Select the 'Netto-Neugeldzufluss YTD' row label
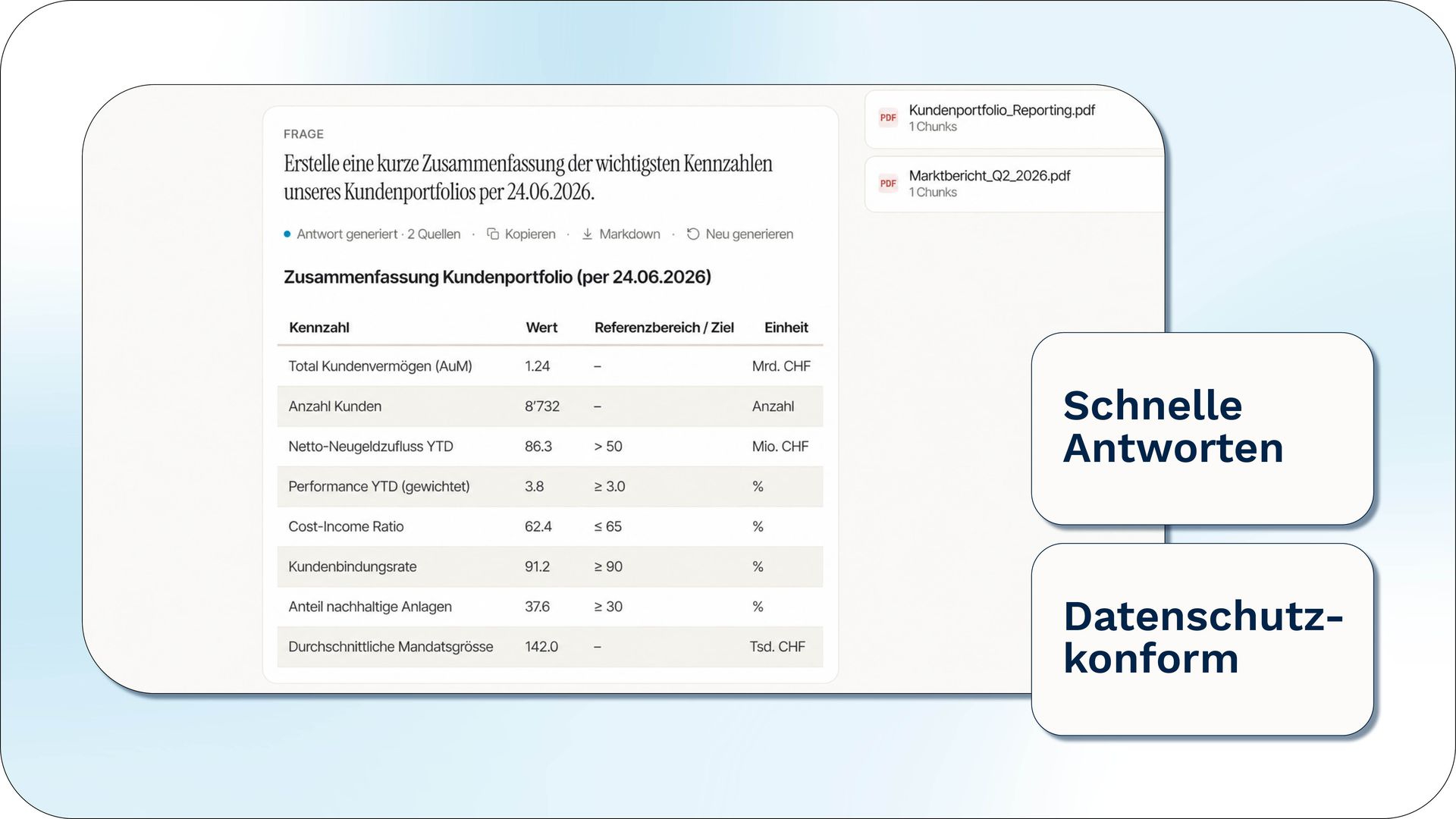This screenshot has width=1456, height=819. click(371, 447)
